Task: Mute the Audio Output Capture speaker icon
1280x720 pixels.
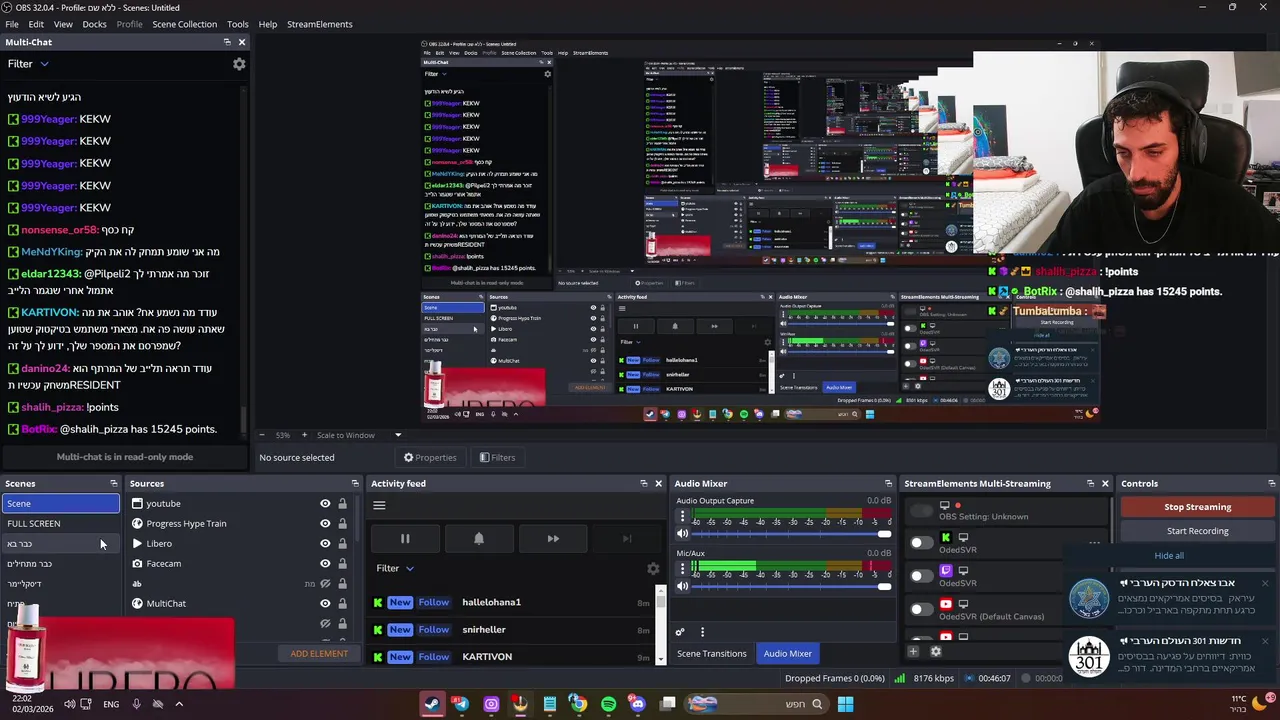Action: click(x=683, y=534)
